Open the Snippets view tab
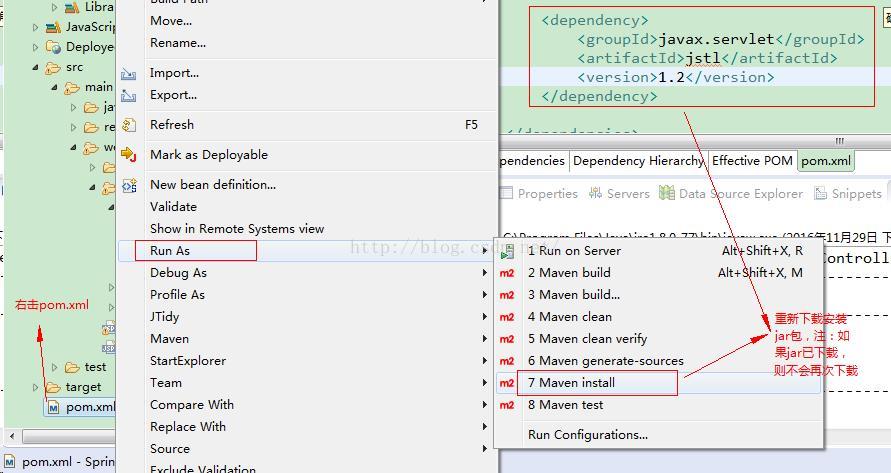 click(x=848, y=194)
